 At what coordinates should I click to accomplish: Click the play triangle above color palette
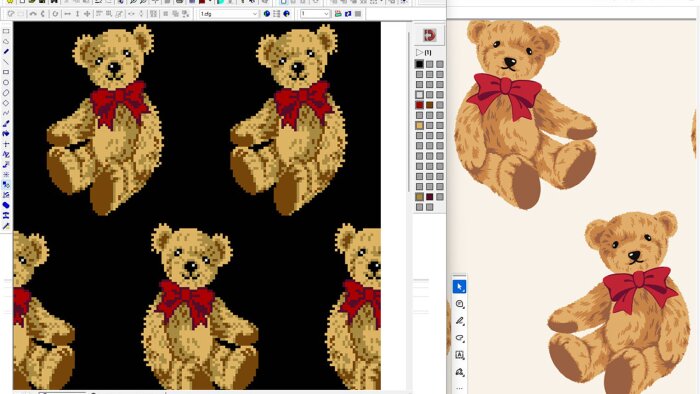(419, 53)
